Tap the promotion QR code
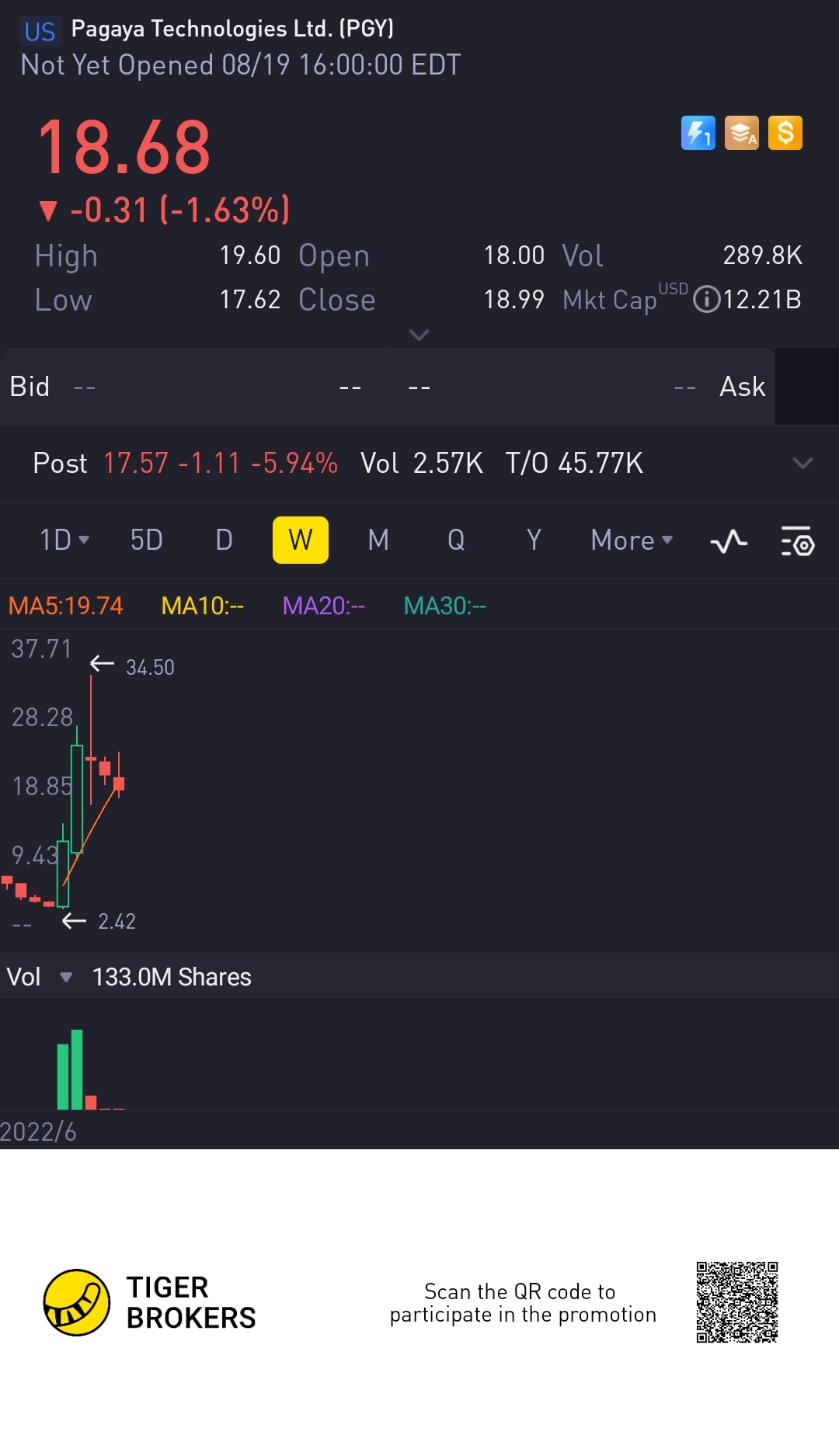This screenshot has height=1456, width=839. coord(736,1302)
